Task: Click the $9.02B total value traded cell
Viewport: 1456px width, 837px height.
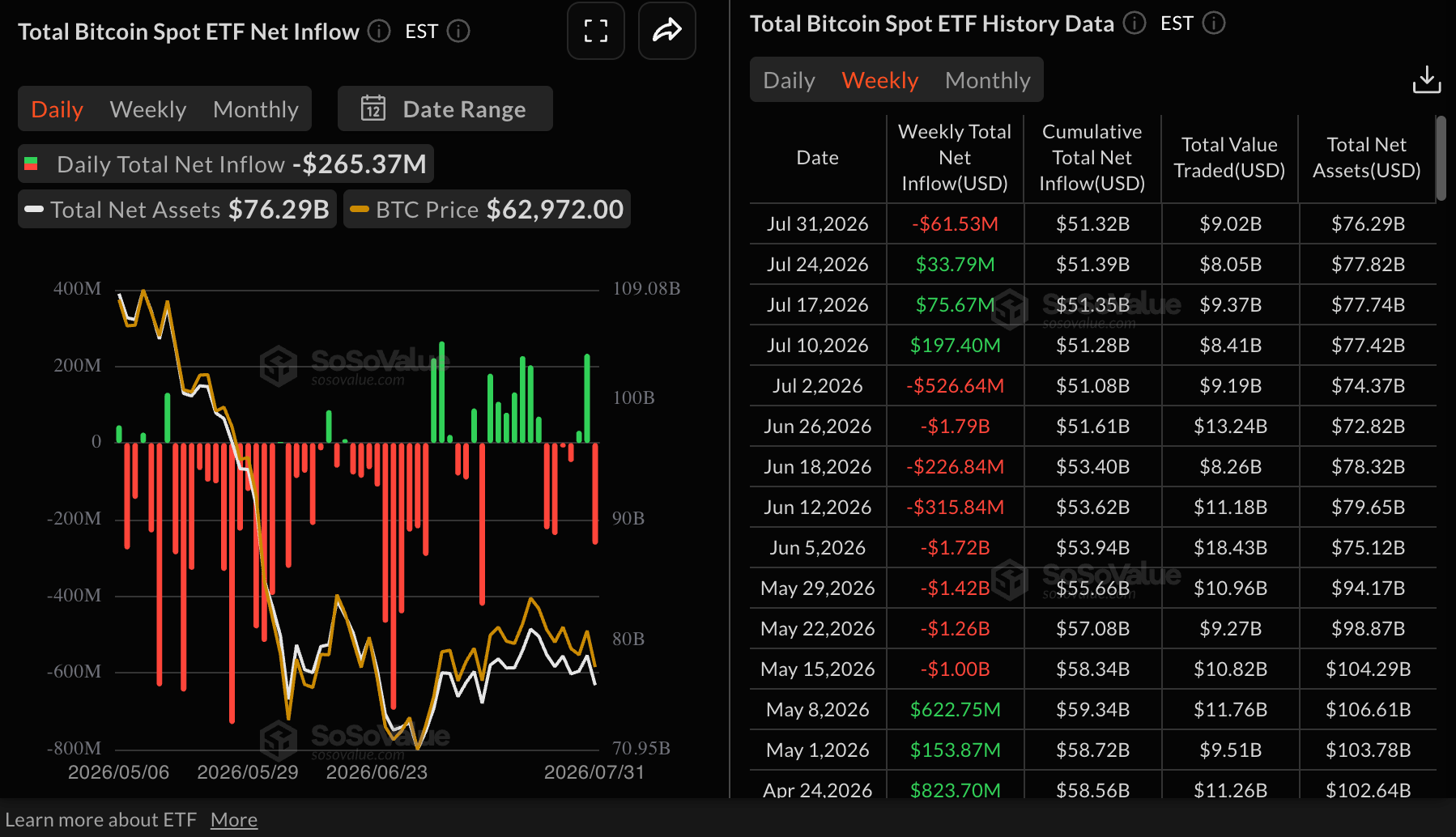Action: pyautogui.click(x=1230, y=223)
